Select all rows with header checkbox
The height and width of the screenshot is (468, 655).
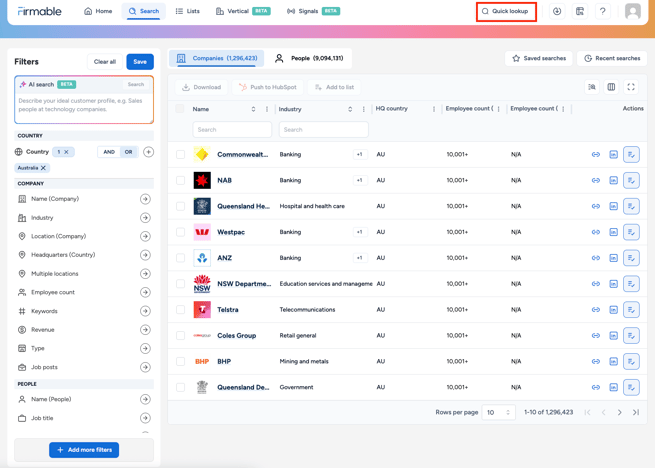click(x=180, y=109)
